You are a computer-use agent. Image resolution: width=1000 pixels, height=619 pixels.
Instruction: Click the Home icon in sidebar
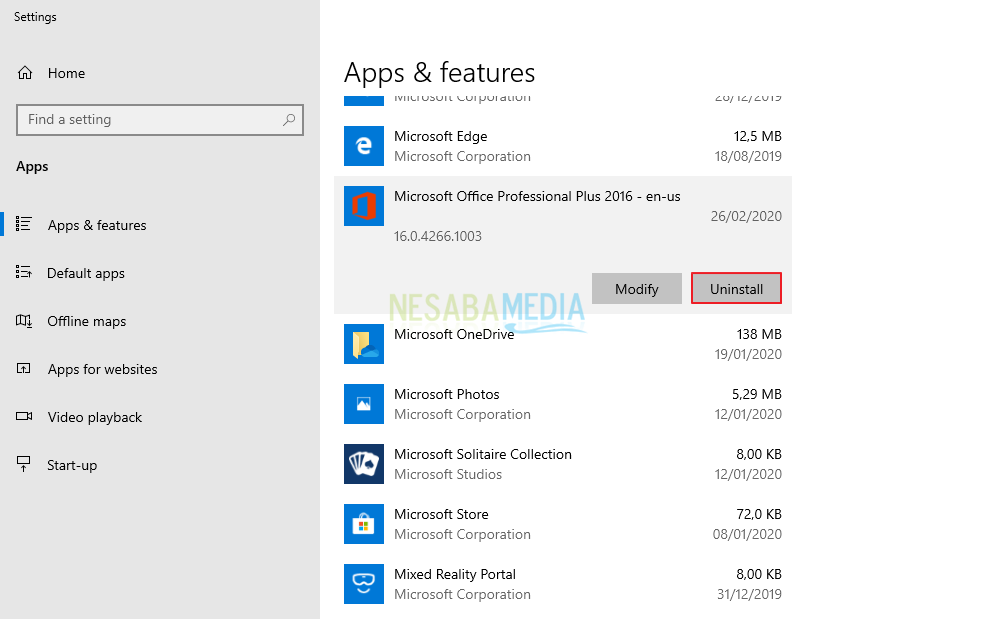25,73
